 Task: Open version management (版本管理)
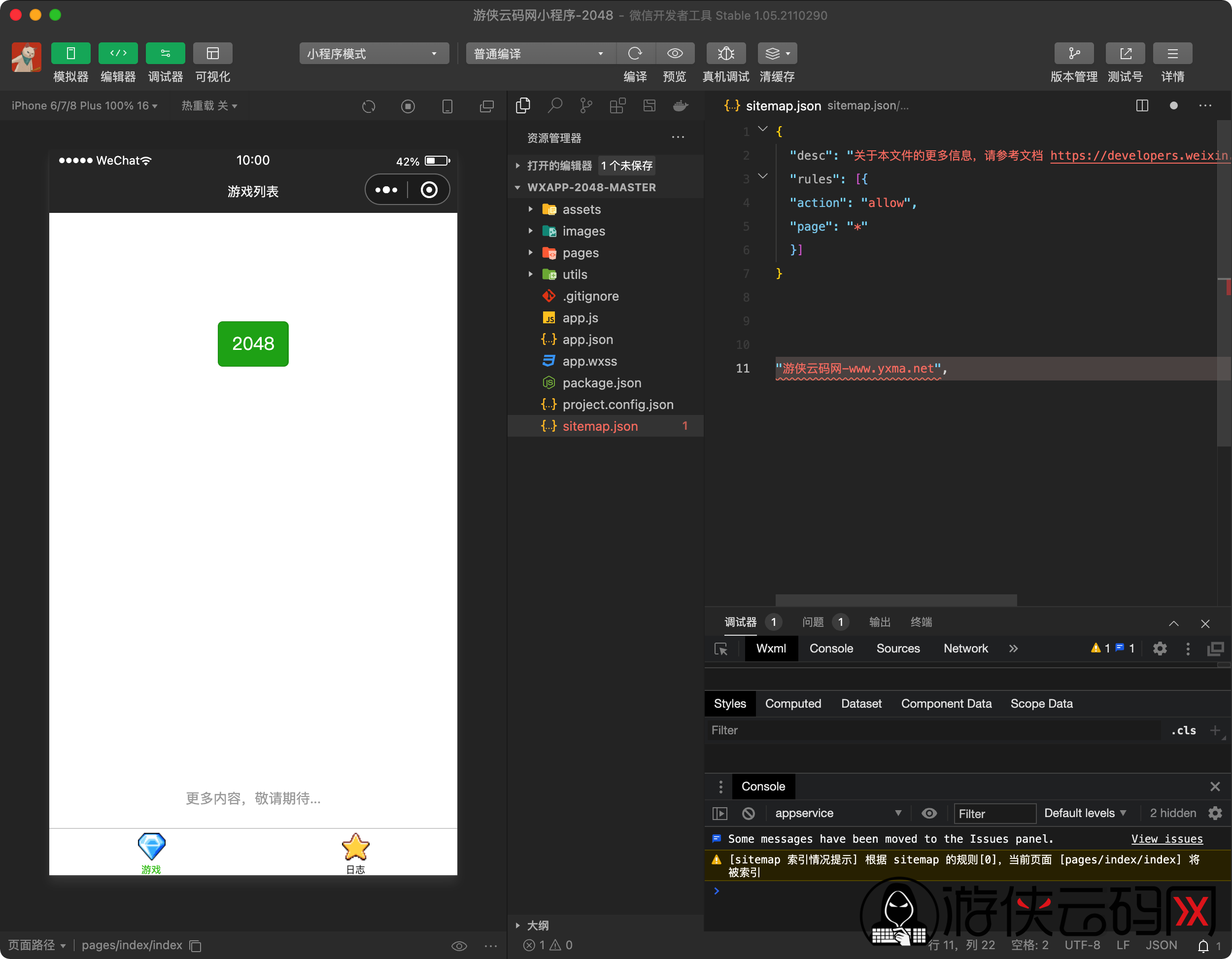coord(1074,54)
